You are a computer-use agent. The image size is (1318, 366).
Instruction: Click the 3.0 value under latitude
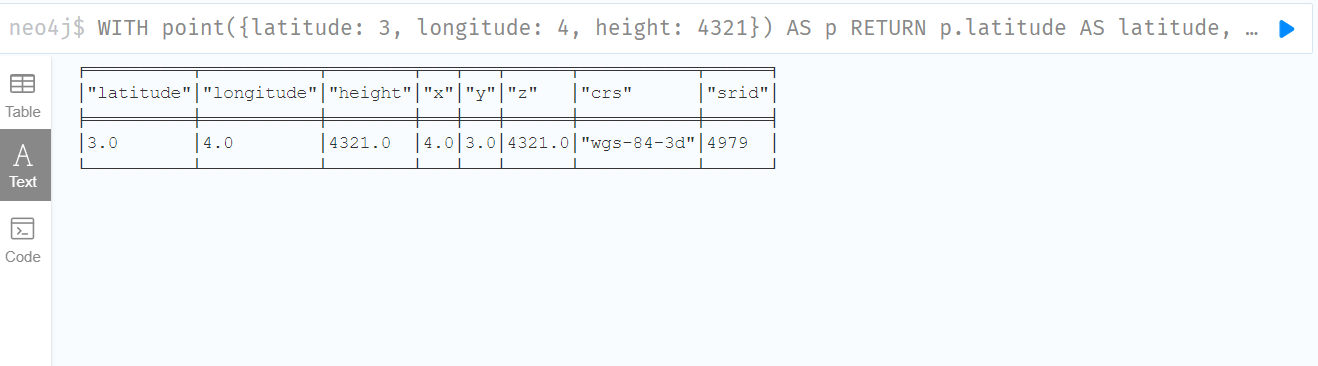tap(103, 142)
